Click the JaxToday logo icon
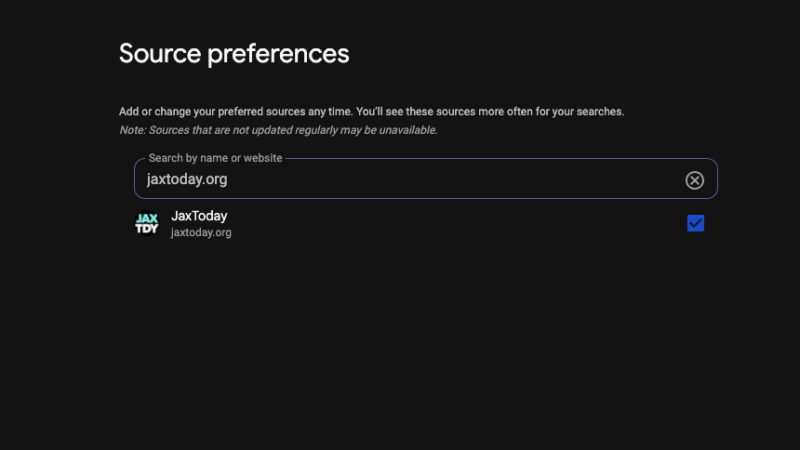The height and width of the screenshot is (450, 800). pyautogui.click(x=147, y=223)
